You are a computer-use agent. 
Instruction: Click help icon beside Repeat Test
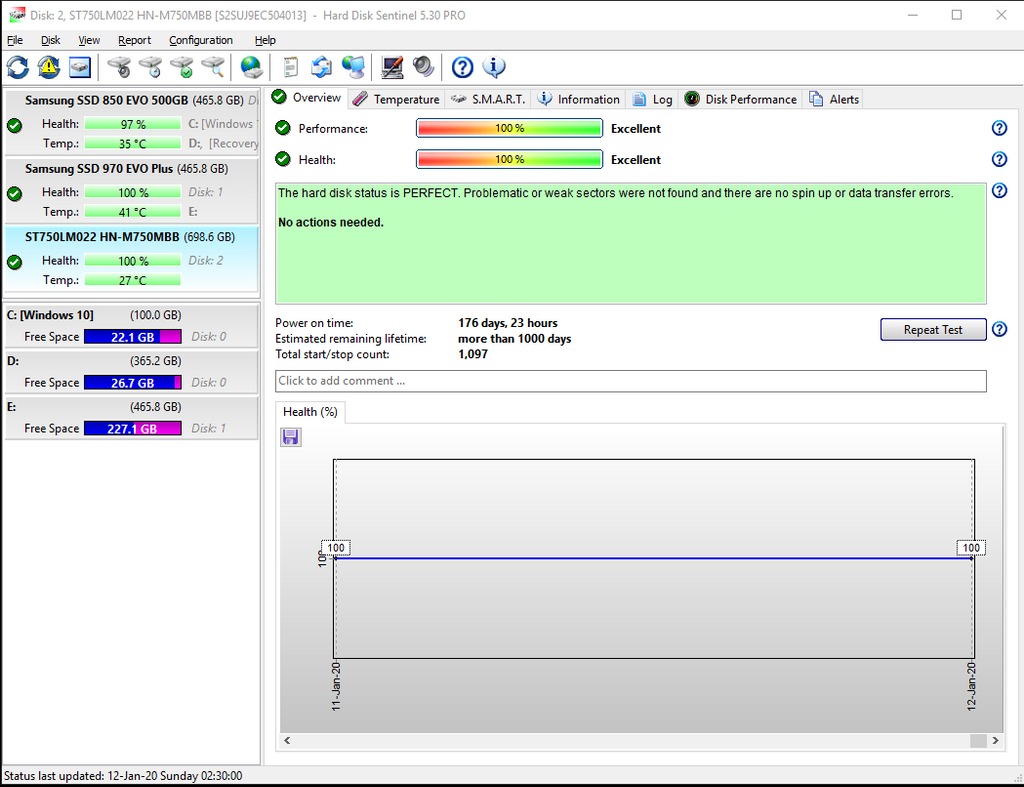pyautogui.click(x=998, y=329)
